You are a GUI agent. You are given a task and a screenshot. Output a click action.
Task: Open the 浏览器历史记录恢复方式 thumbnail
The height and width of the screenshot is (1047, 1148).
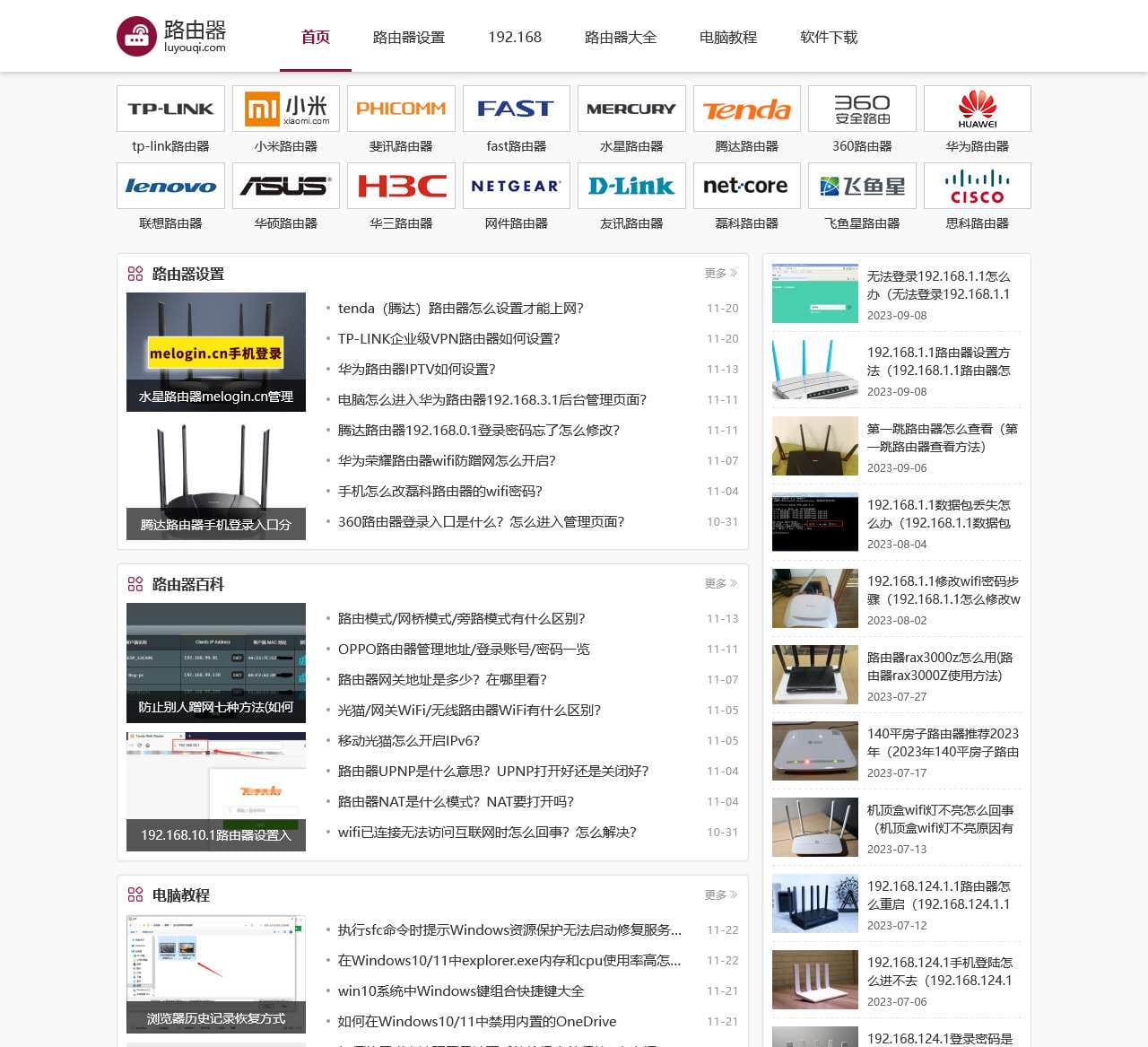click(216, 974)
